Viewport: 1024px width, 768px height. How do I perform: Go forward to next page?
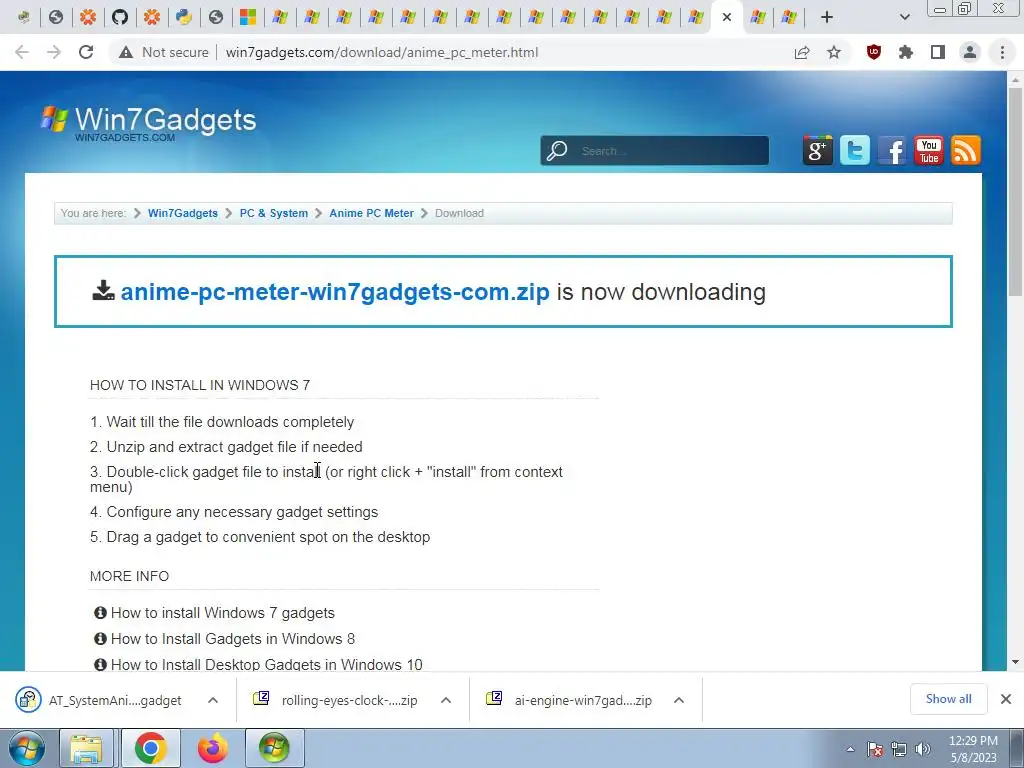(54, 52)
